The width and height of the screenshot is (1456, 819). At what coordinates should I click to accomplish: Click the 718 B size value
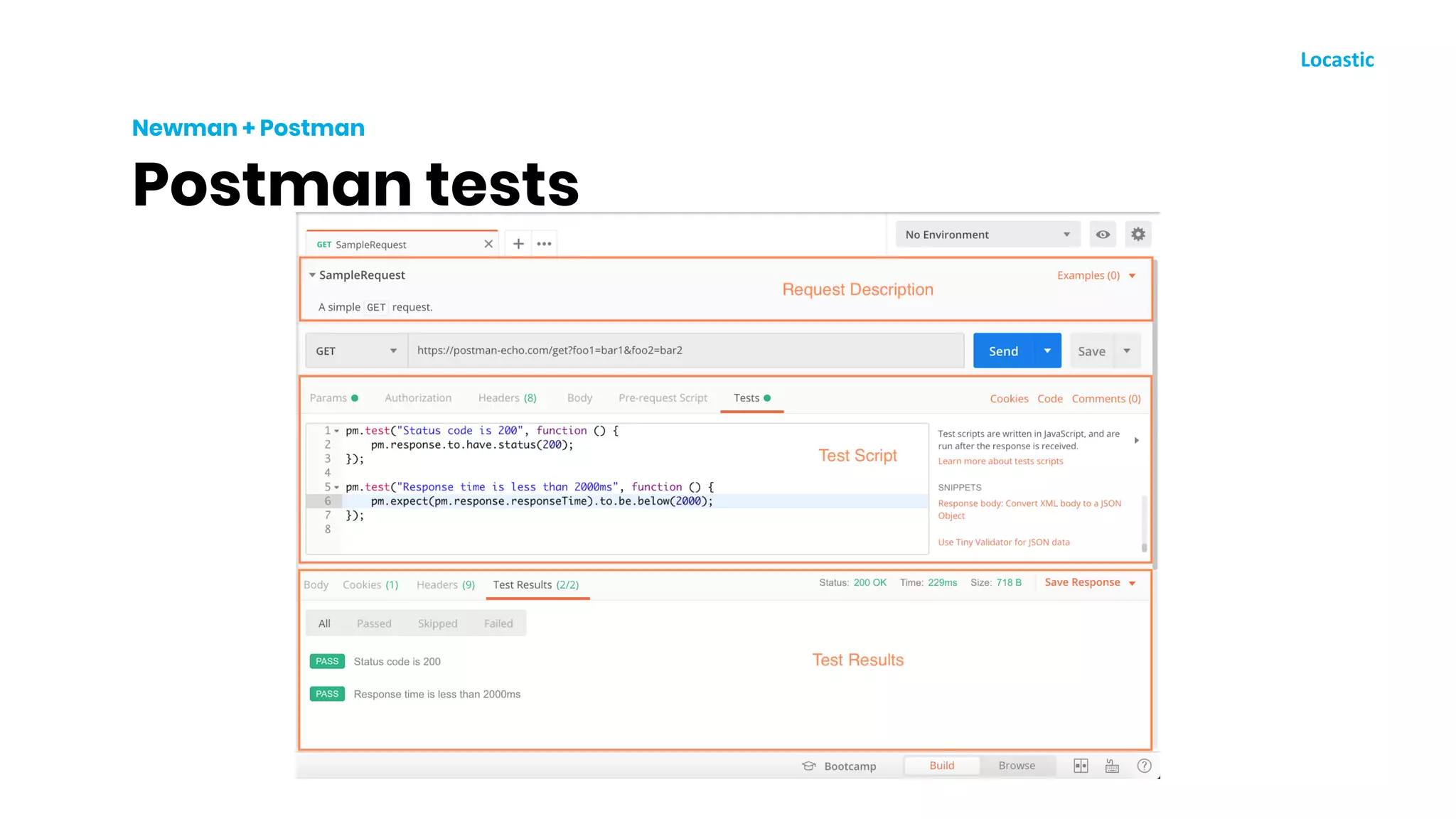coord(1008,583)
